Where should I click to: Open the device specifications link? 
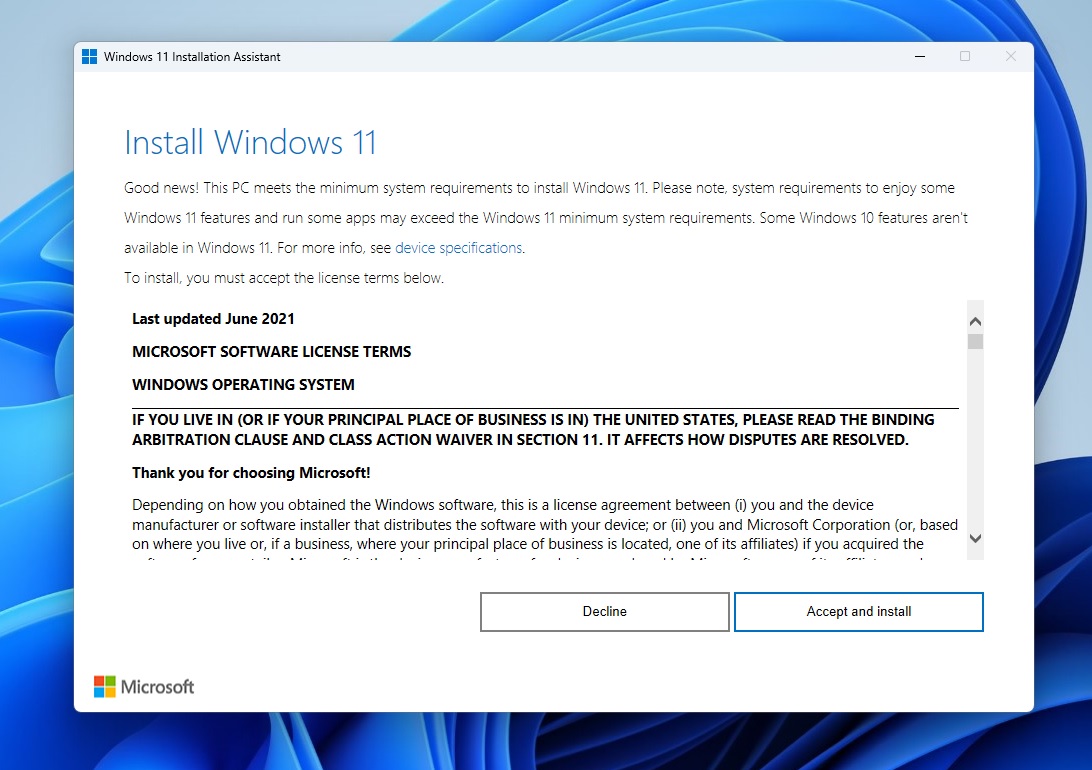457,247
